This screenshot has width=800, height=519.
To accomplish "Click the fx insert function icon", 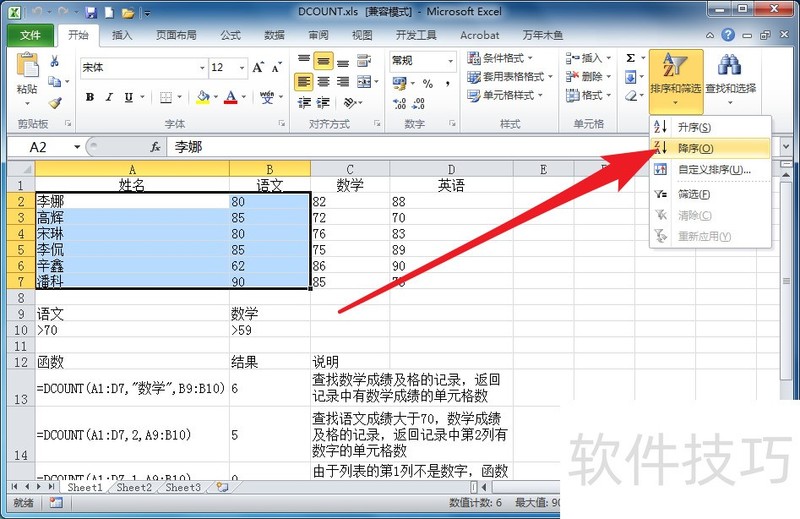I will click(x=156, y=147).
